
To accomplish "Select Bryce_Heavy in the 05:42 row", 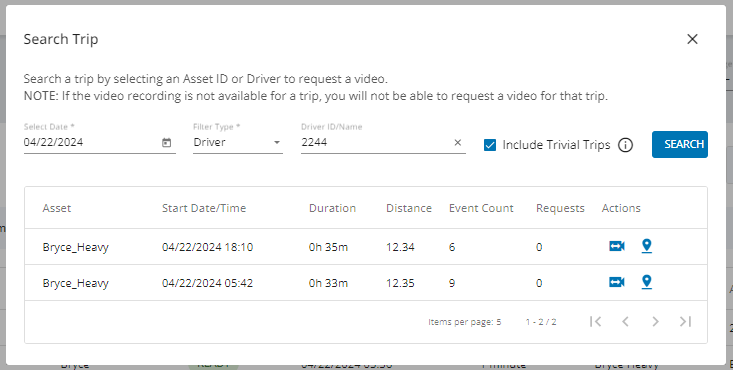I will 76,283.
